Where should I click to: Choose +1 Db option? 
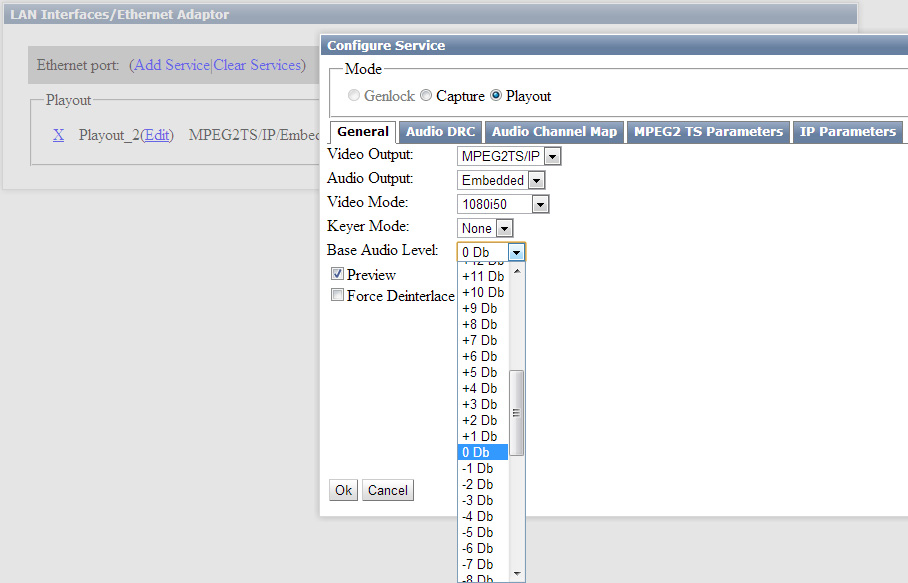point(483,437)
